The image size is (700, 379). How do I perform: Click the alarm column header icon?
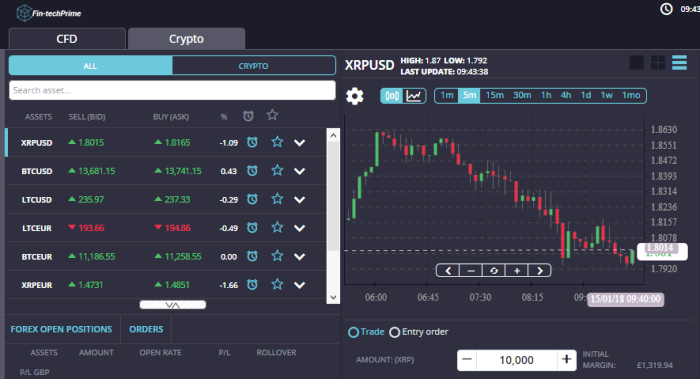(248, 116)
